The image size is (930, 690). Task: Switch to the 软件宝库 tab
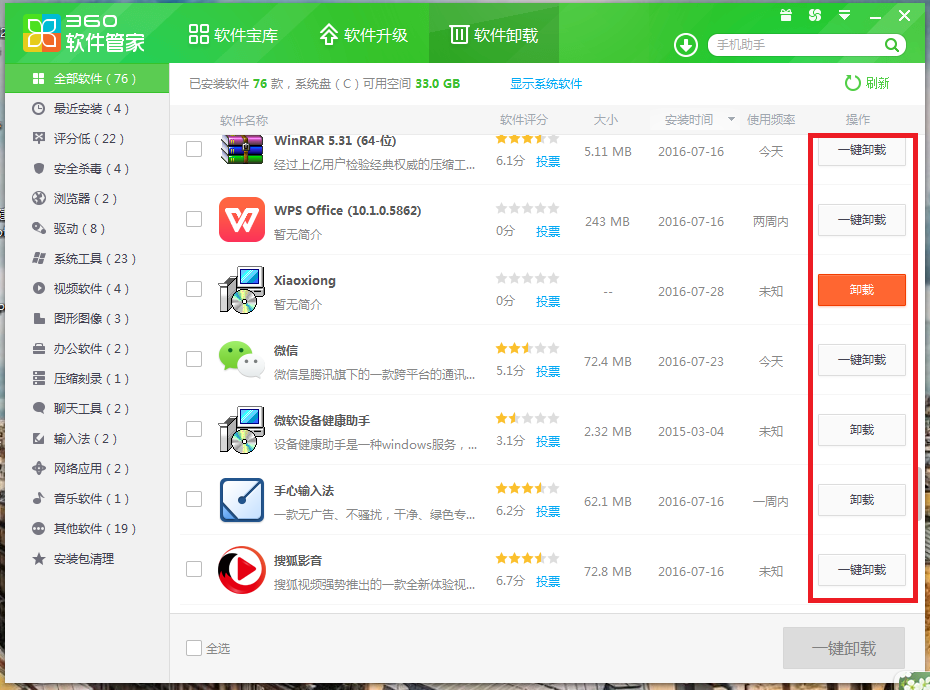[232, 35]
